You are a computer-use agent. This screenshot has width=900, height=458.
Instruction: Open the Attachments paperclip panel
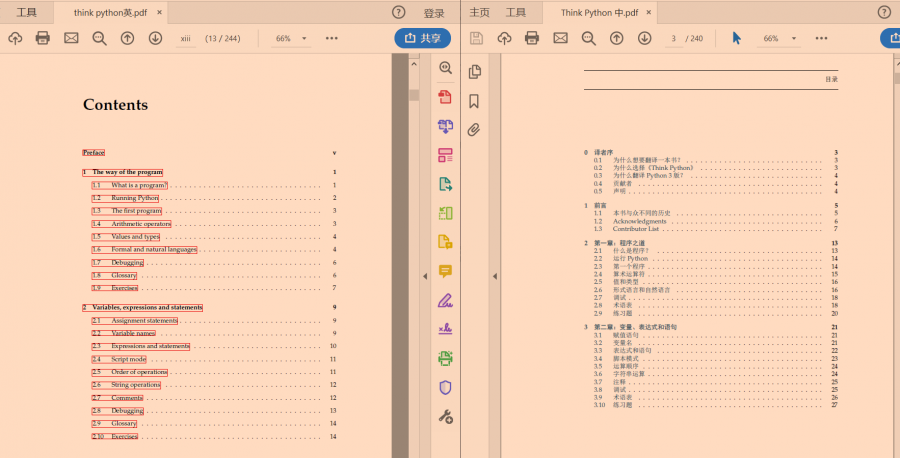coord(474,130)
